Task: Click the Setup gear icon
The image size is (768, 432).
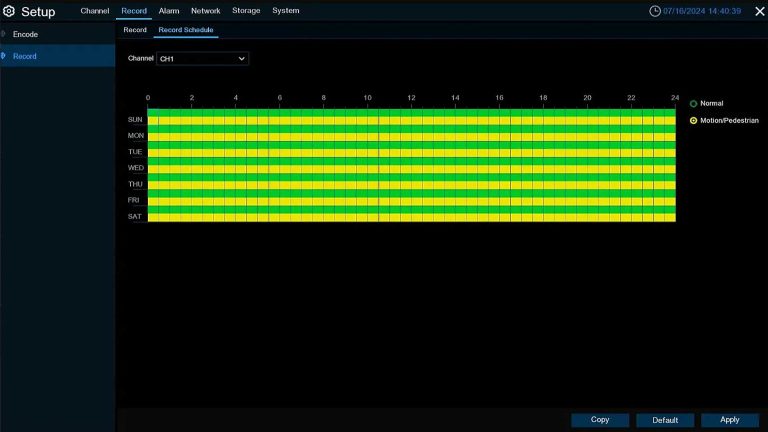Action: (10, 12)
